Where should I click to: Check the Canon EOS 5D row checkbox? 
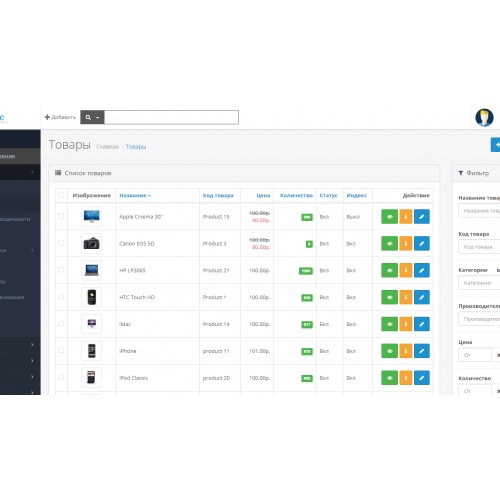(61, 243)
